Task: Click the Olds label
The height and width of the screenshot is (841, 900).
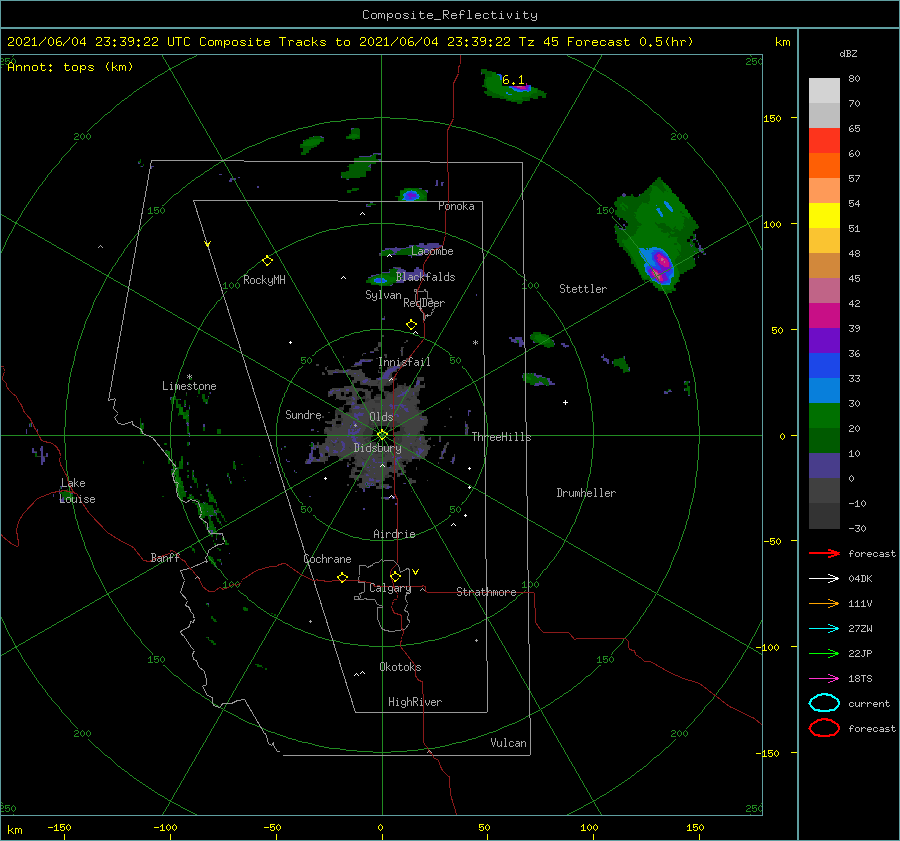Action: tap(381, 417)
